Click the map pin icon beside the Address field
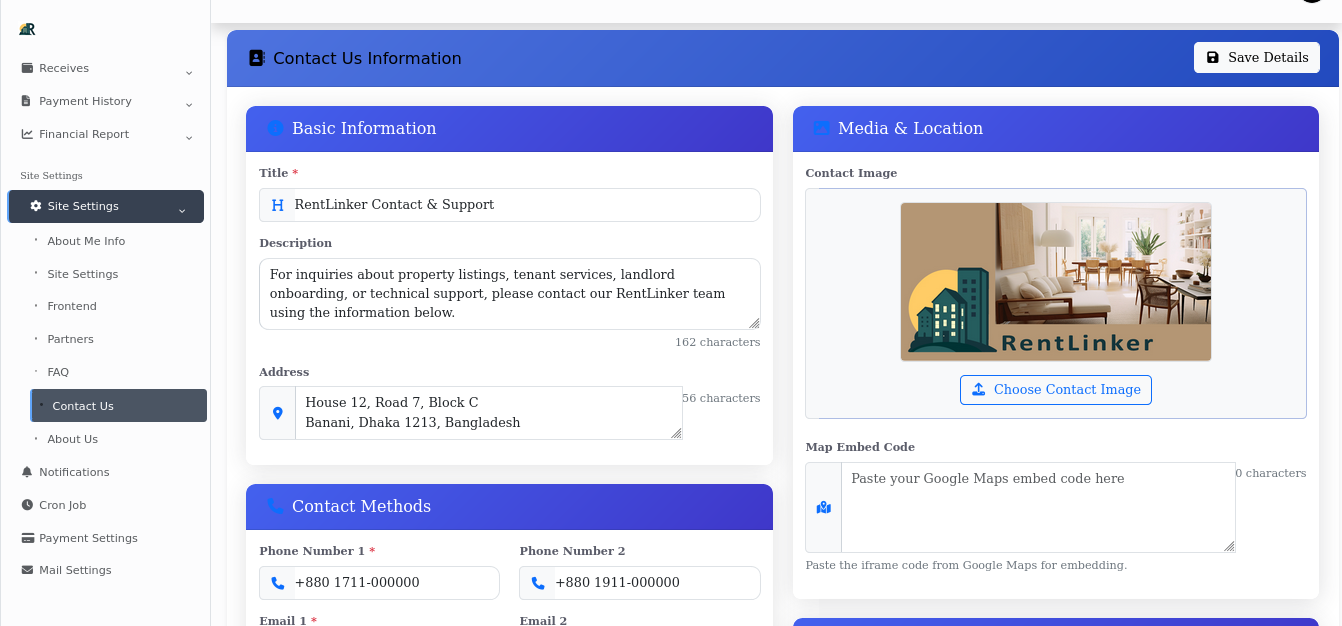This screenshot has width=1342, height=626. (277, 412)
